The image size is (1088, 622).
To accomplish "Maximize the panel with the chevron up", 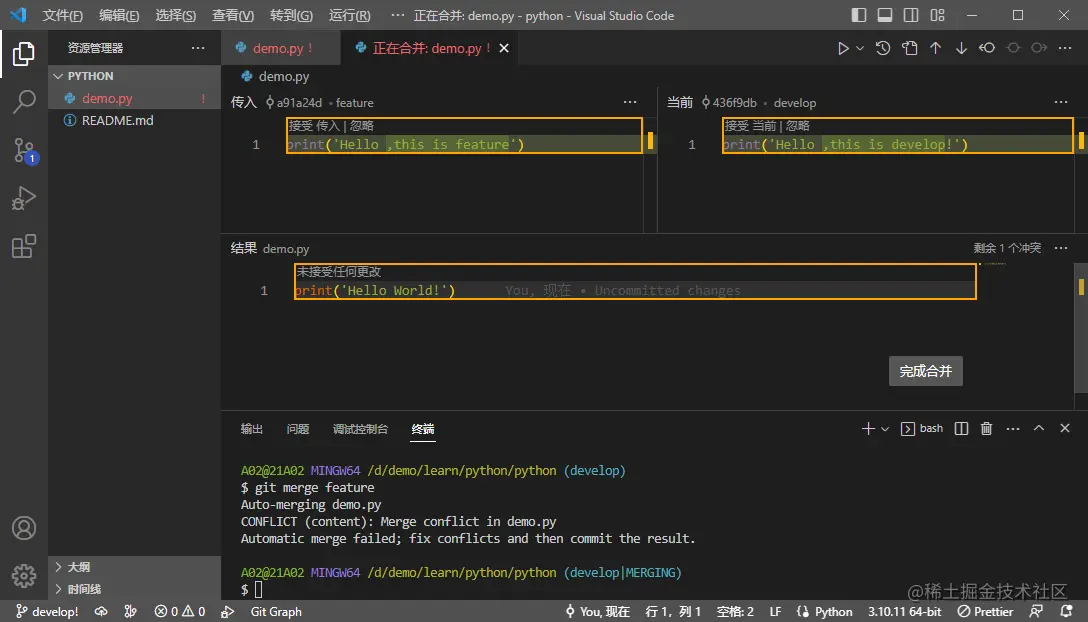I will coord(1039,428).
